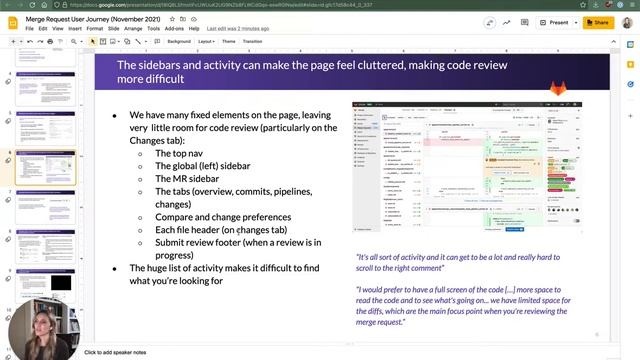The height and width of the screenshot is (360, 640).
Task: Open the Google Slides home icon
Action: pos(13,23)
